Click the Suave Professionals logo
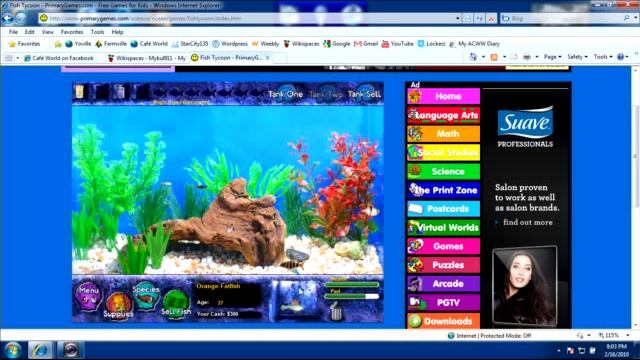 [x=525, y=127]
